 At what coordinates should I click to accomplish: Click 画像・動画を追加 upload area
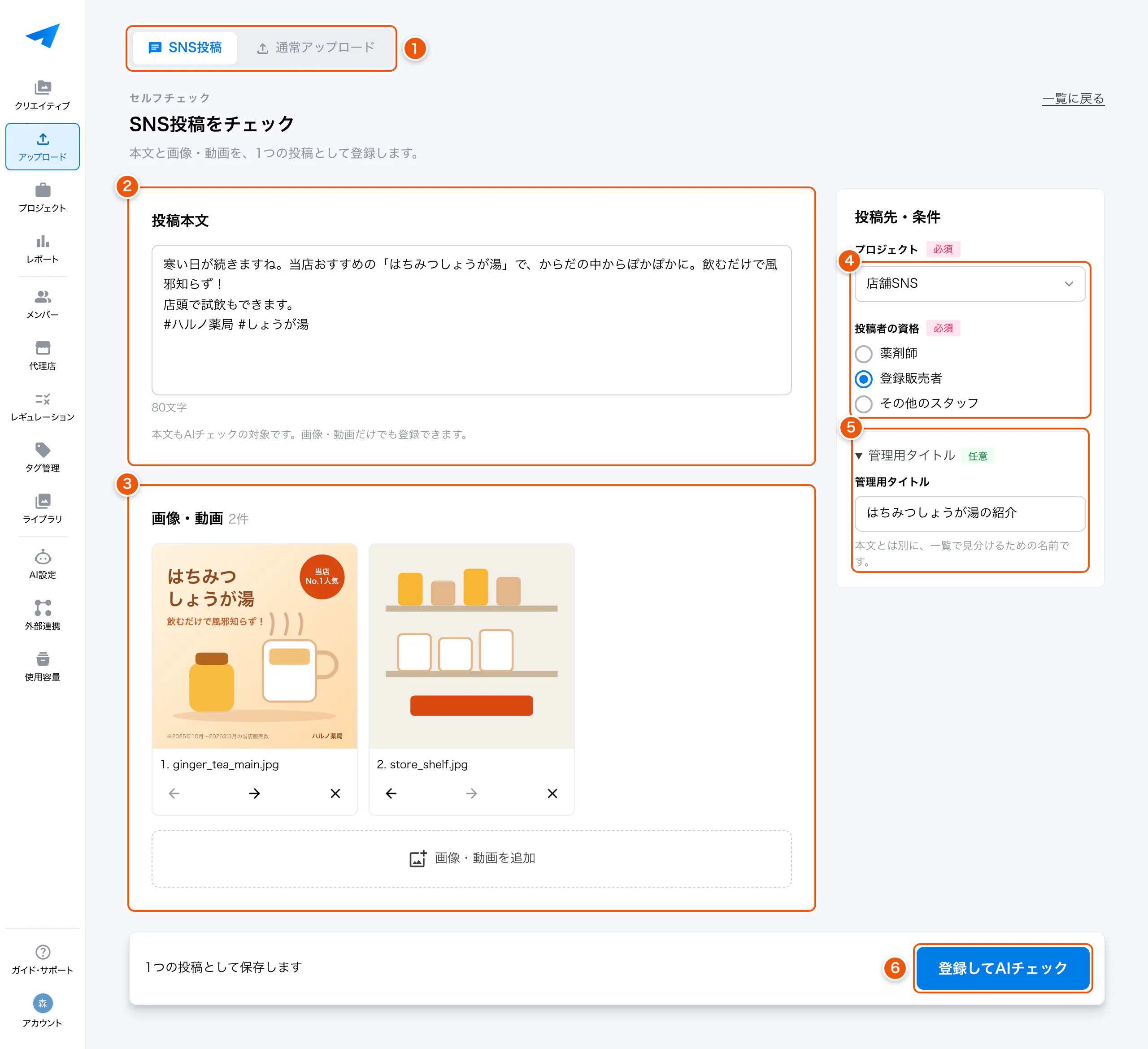coord(471,858)
